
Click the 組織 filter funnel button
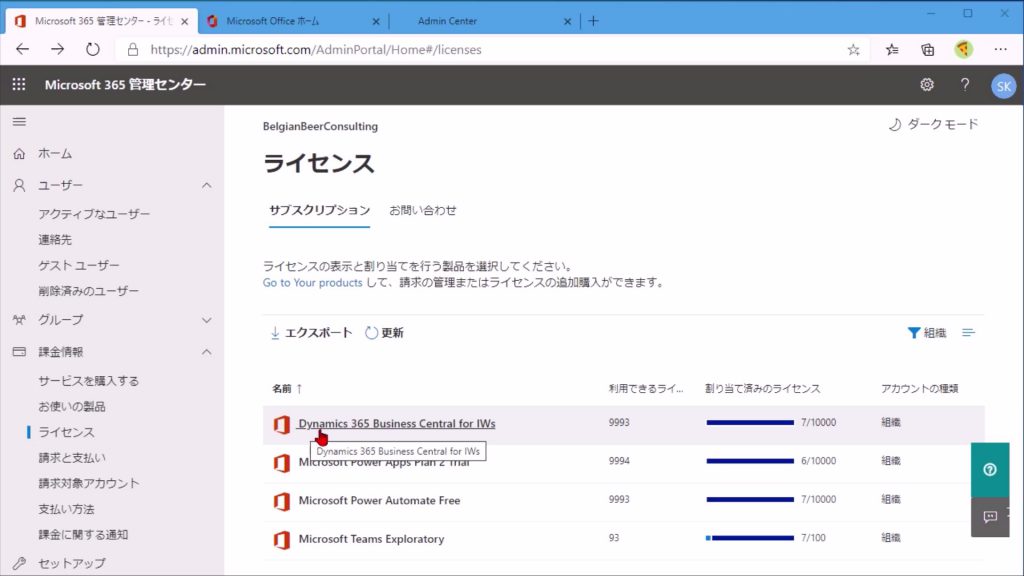(927, 333)
